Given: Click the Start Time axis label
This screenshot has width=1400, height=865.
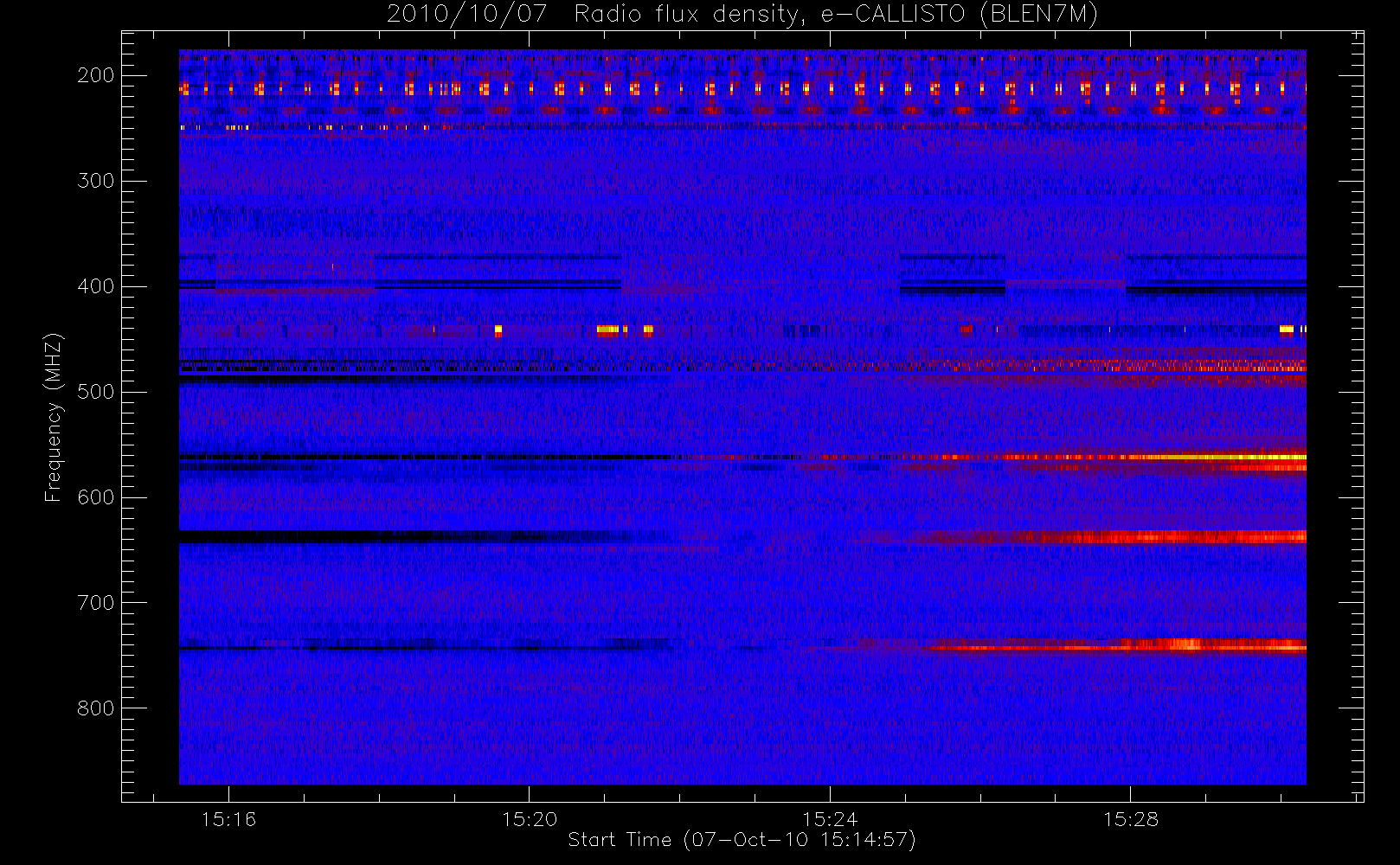Looking at the screenshot, I should click(x=742, y=840).
